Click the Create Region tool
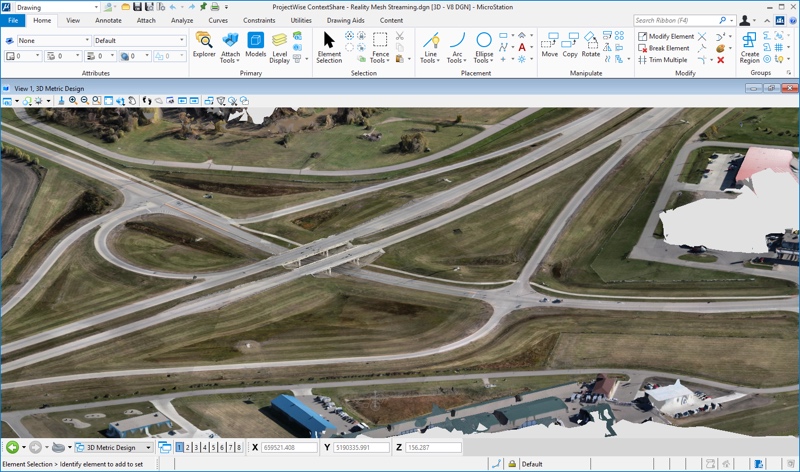Image resolution: width=800 pixels, height=472 pixels. pos(749,47)
